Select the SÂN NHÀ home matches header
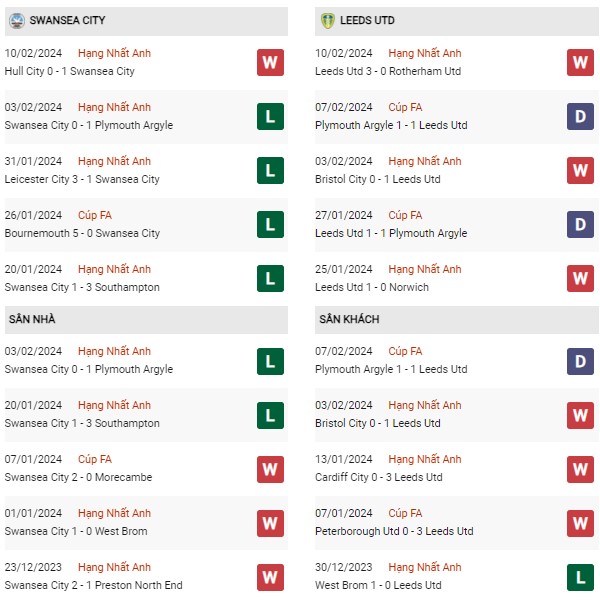This screenshot has height=600, width=600. click(x=146, y=320)
